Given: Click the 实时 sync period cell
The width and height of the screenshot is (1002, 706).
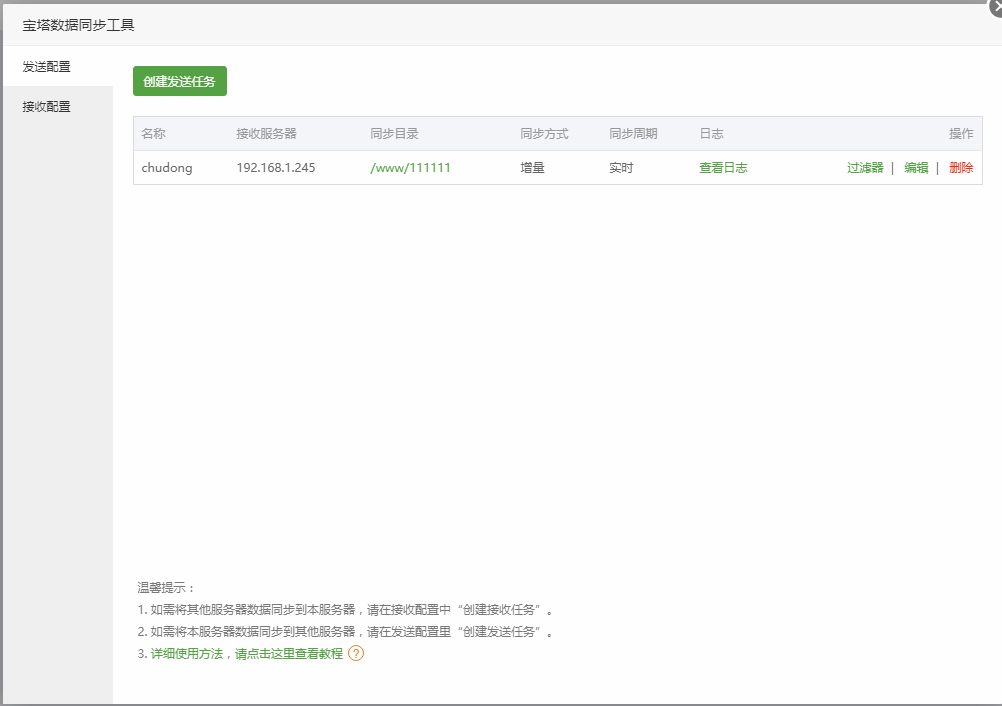Looking at the screenshot, I should 621,168.
